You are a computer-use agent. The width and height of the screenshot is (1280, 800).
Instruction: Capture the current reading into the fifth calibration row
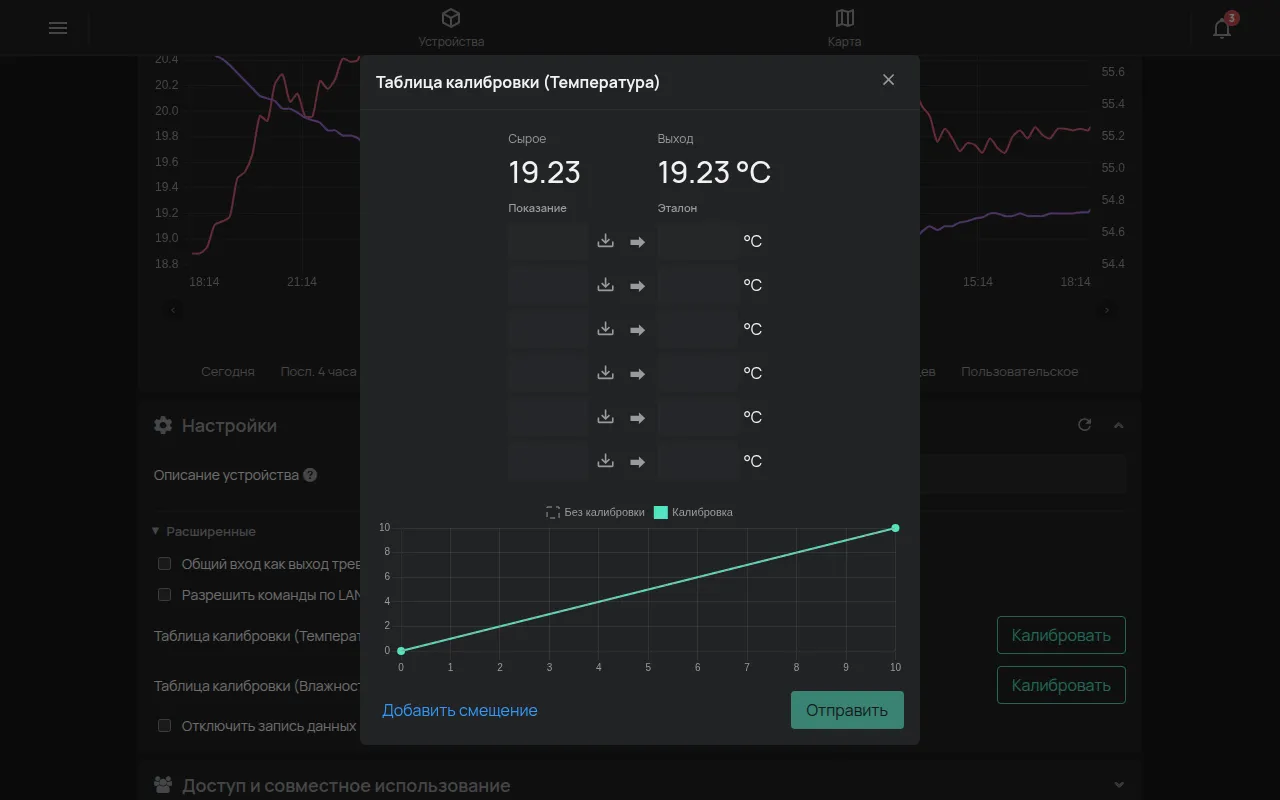click(x=605, y=417)
